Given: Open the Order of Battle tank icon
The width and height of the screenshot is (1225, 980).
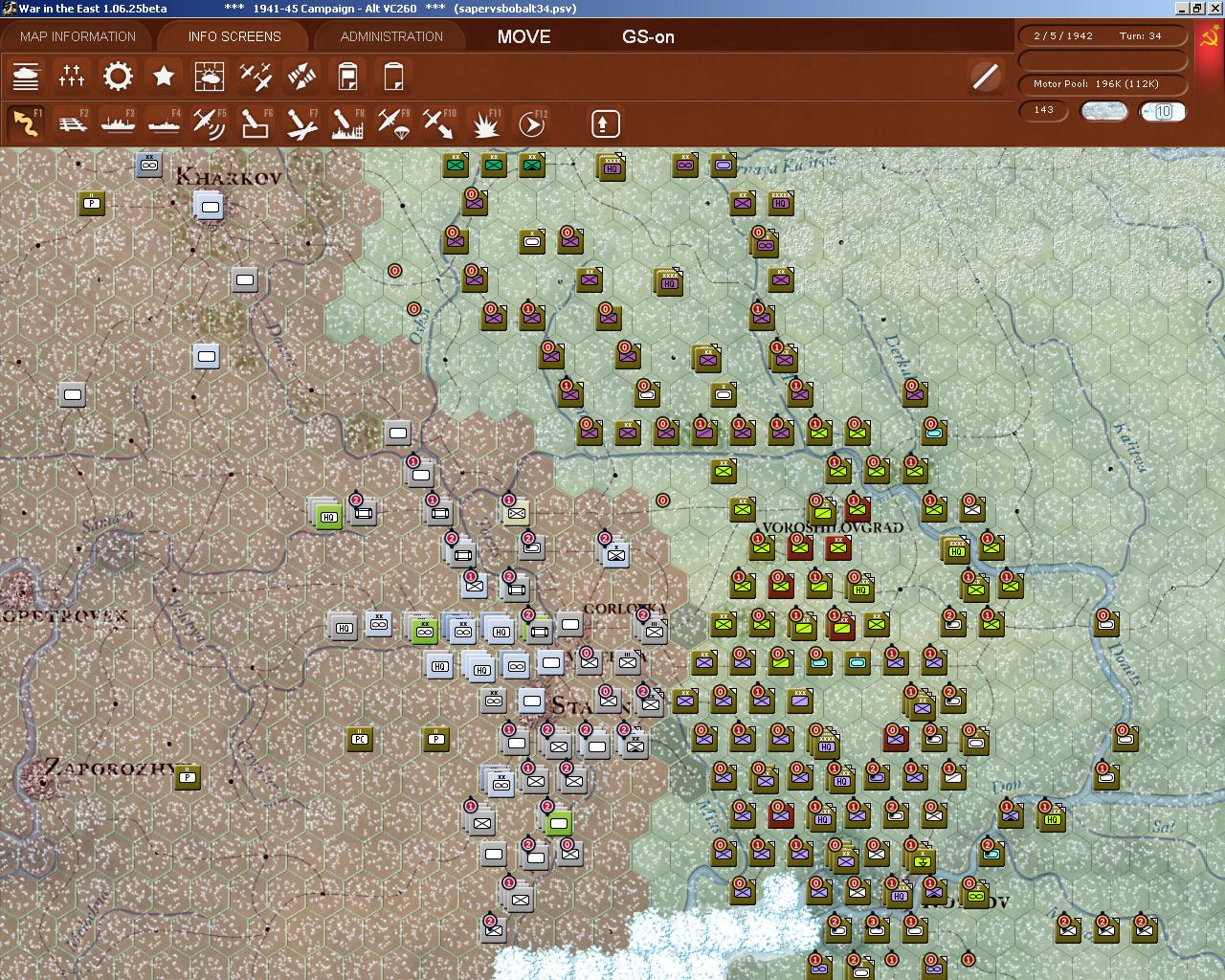Looking at the screenshot, I should pyautogui.click(x=26, y=76).
